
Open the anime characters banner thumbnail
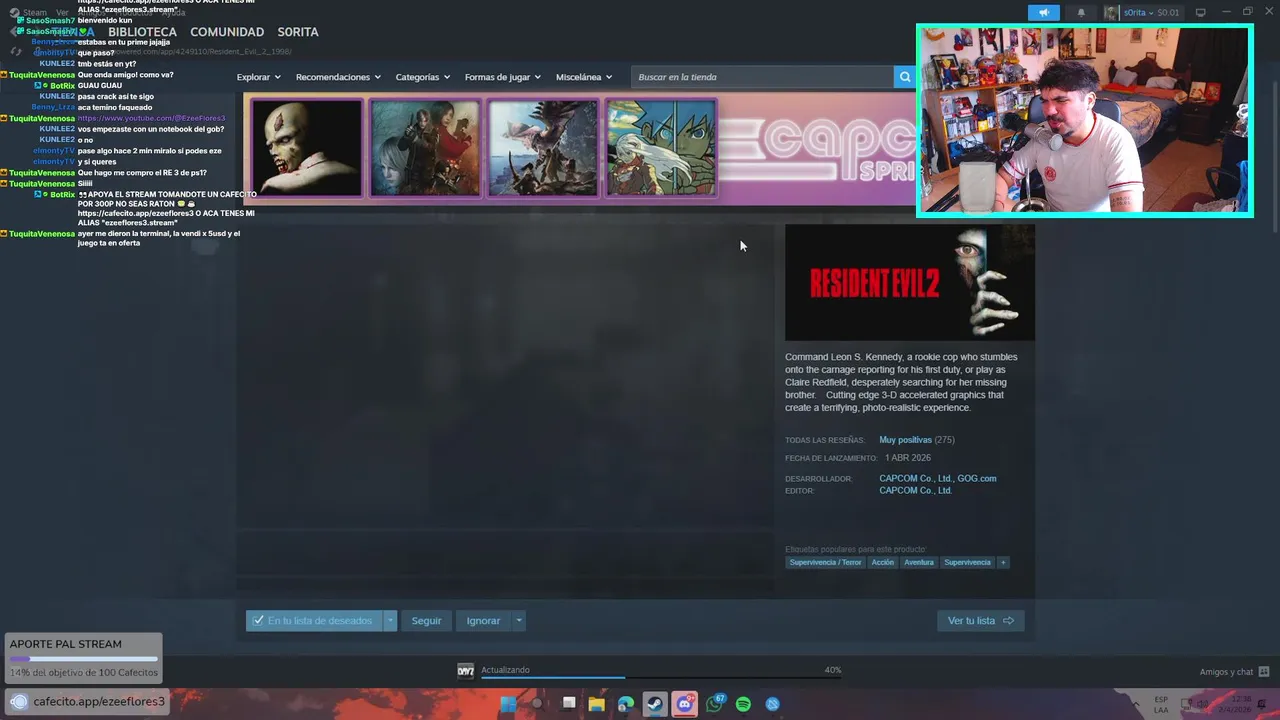[661, 148]
